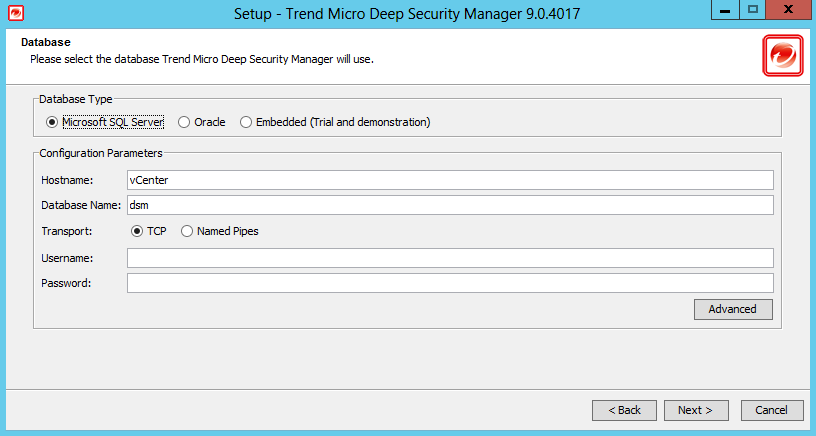This screenshot has width=816, height=436.
Task: Click the Hostname field containing vCenter
Action: click(450, 180)
